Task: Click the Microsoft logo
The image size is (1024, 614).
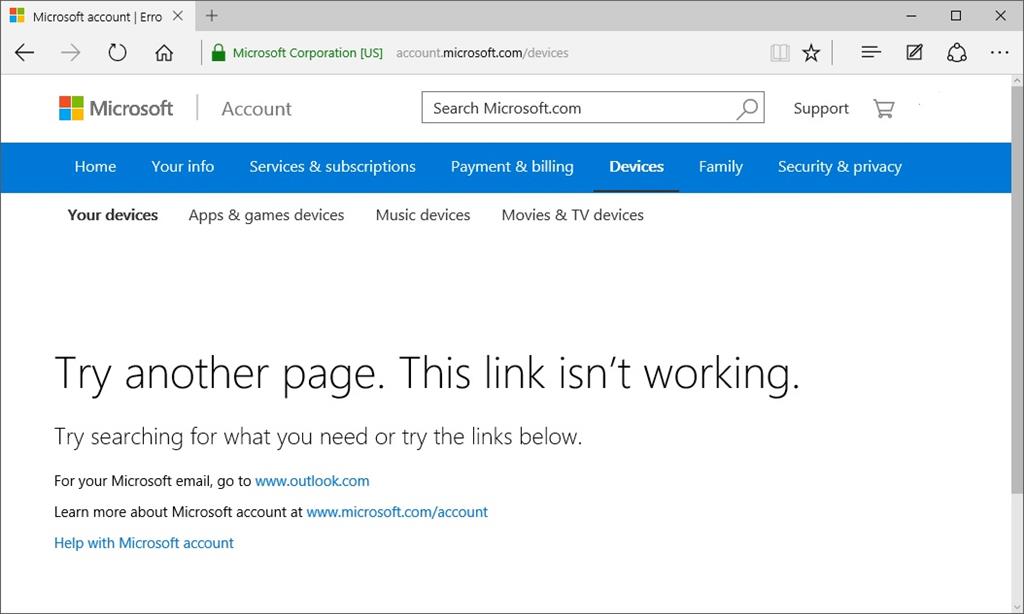Action: (116, 108)
